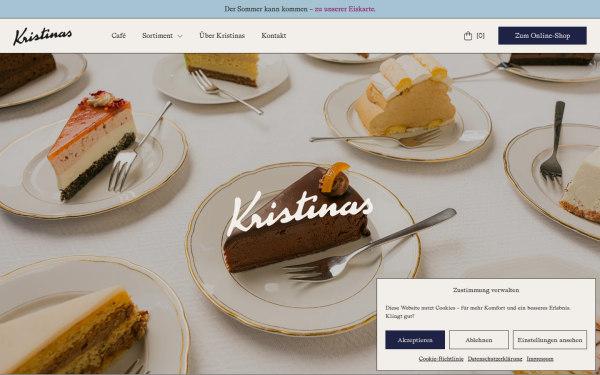Image resolution: width=600 pixels, height=375 pixels.
Task: Click the chevron next to Sortiment
Action: point(180,36)
